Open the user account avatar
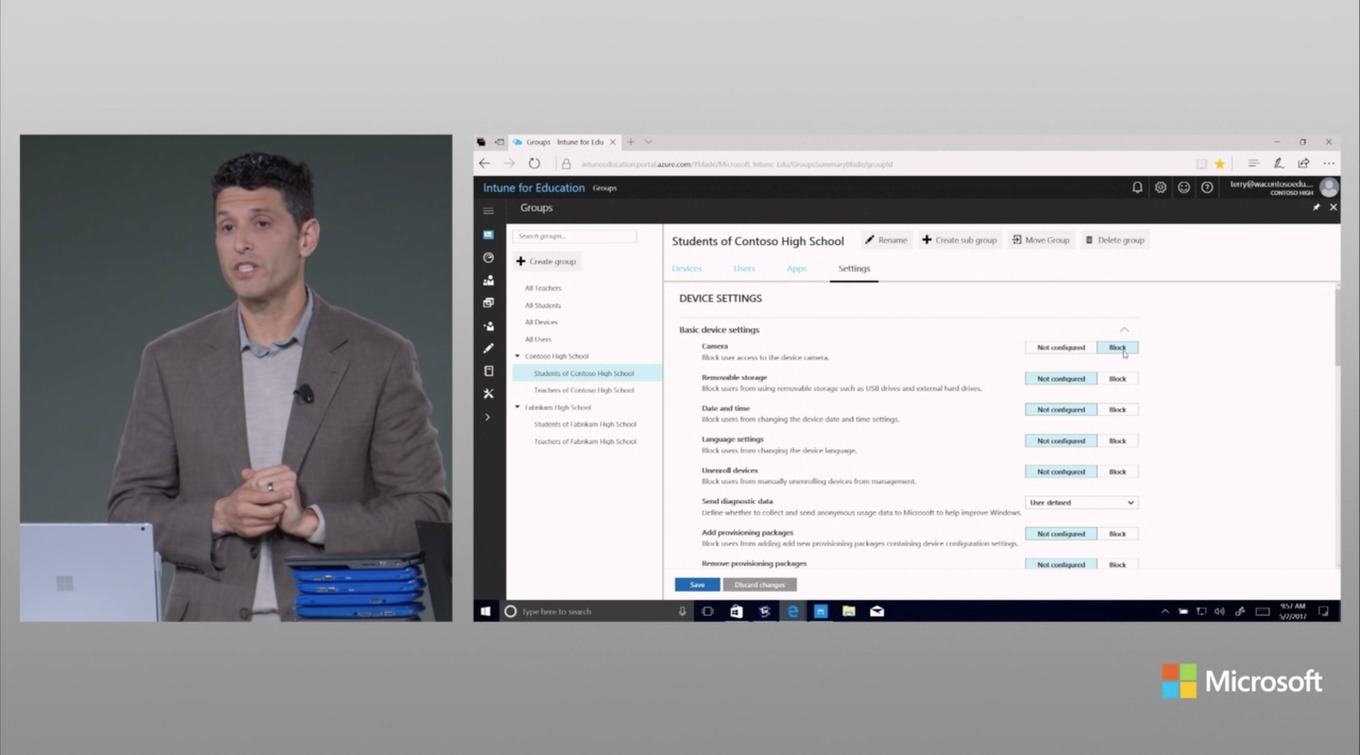 tap(1329, 187)
